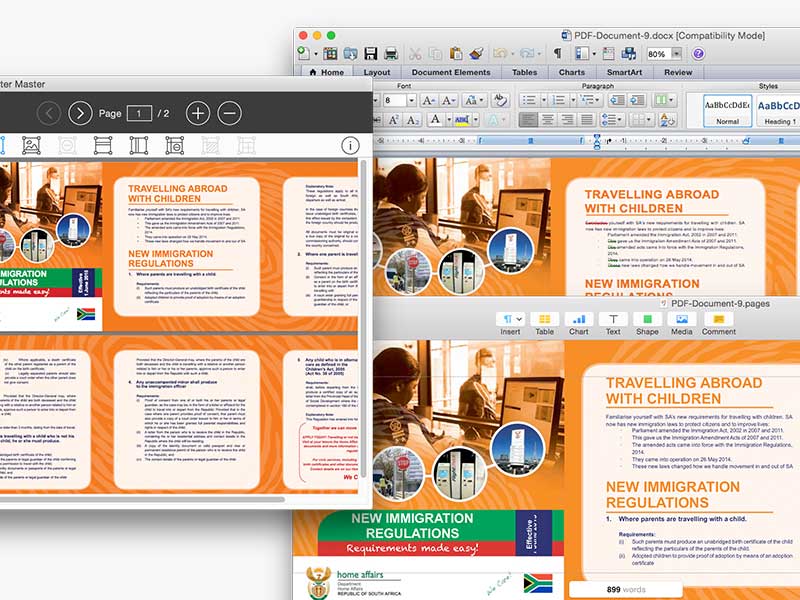
Task: Open the template gallery icon in Word toolbar
Action: point(331,53)
